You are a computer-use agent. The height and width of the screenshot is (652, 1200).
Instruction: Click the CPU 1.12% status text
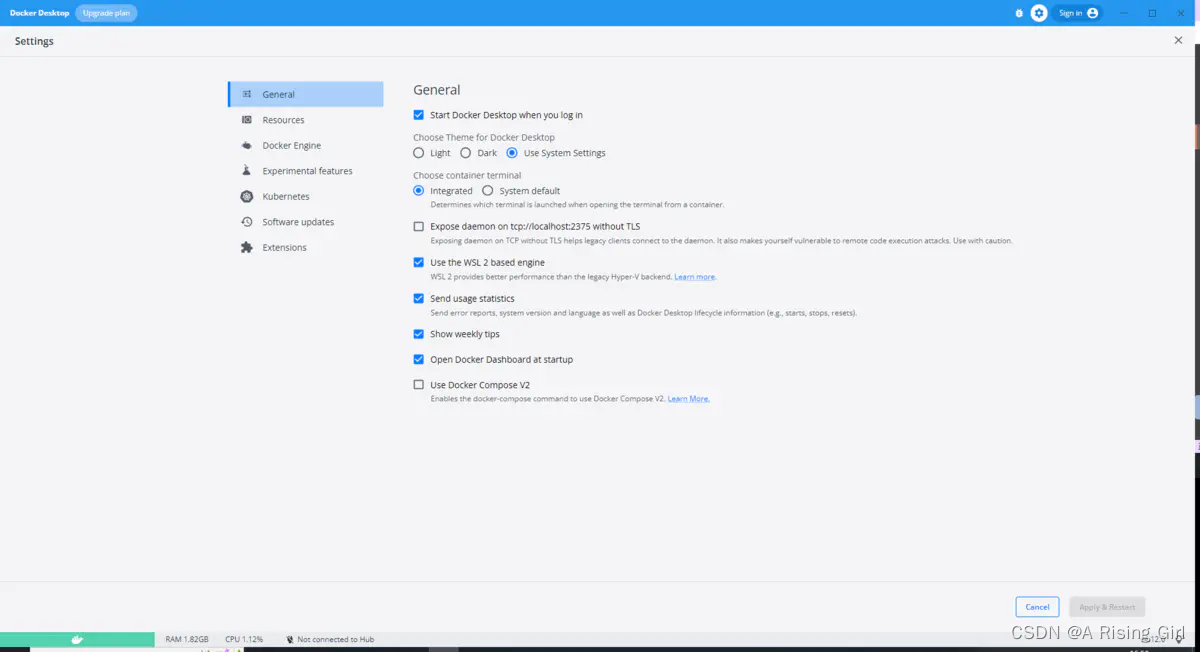point(244,639)
